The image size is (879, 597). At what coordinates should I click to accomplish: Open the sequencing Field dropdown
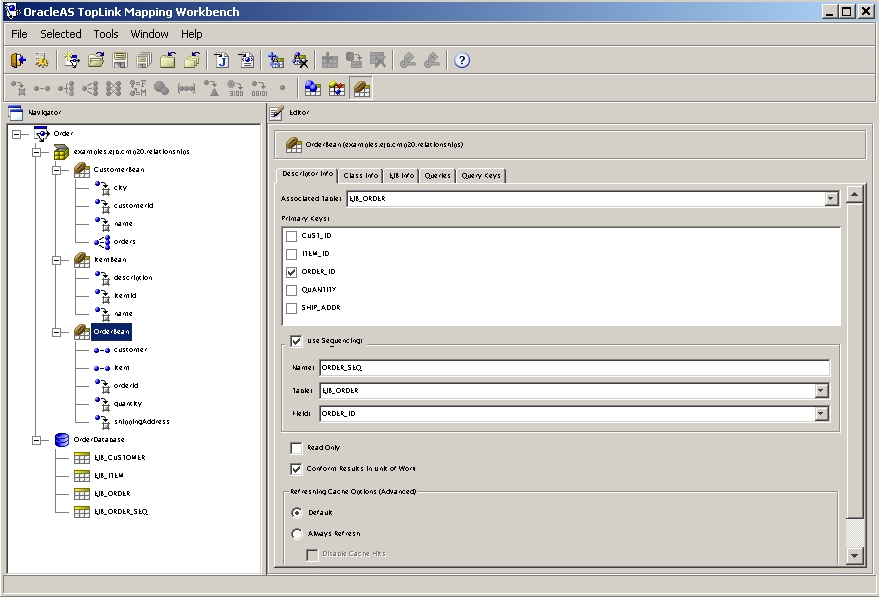click(821, 414)
